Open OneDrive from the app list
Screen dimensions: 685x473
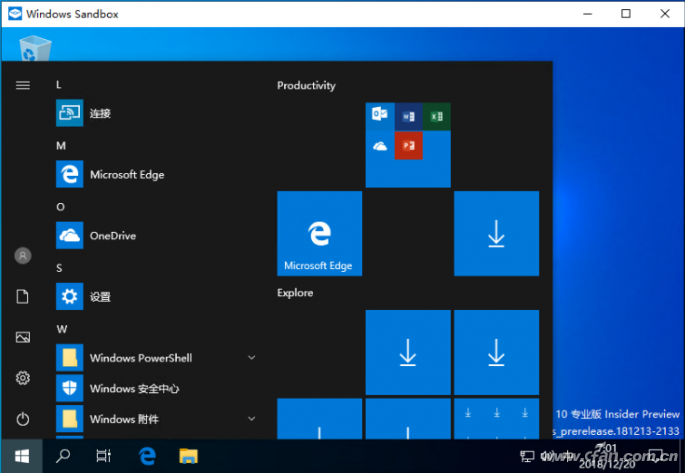pyautogui.click(x=113, y=236)
